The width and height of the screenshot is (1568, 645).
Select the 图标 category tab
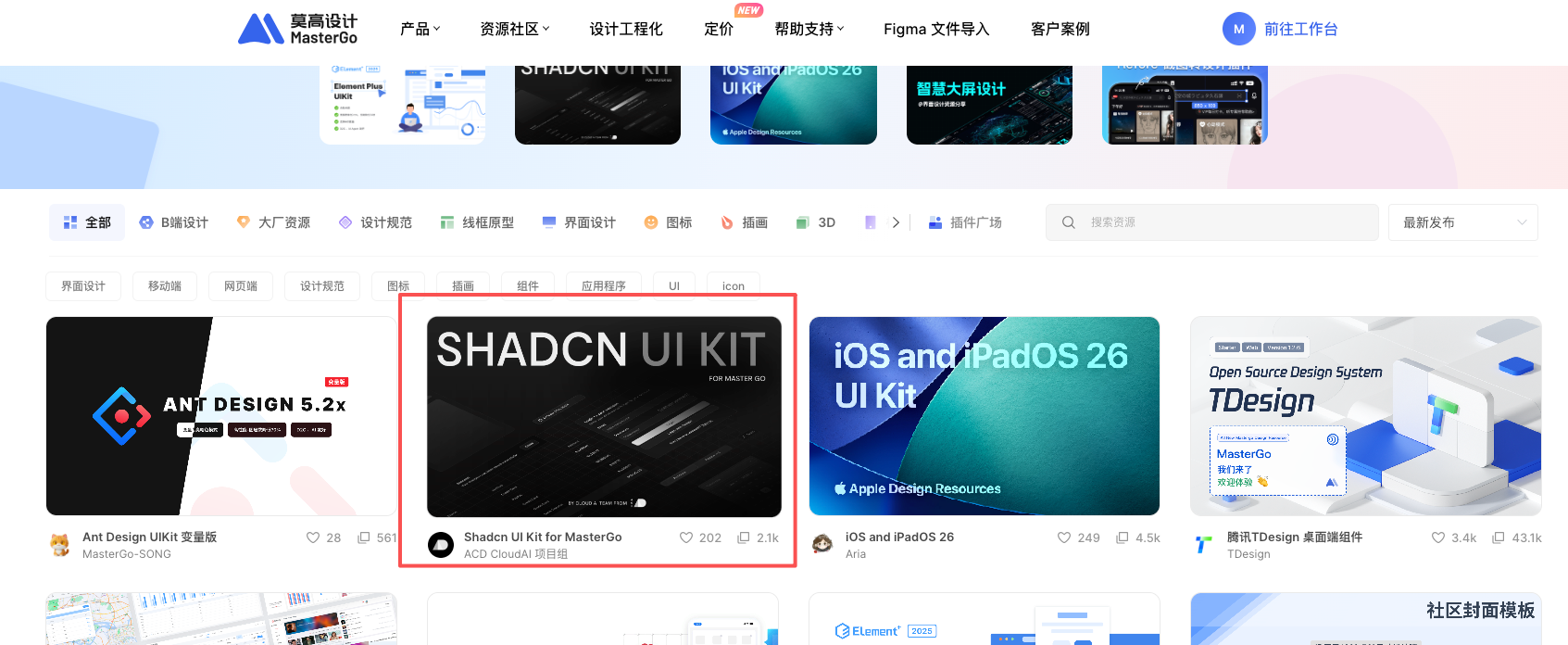668,222
